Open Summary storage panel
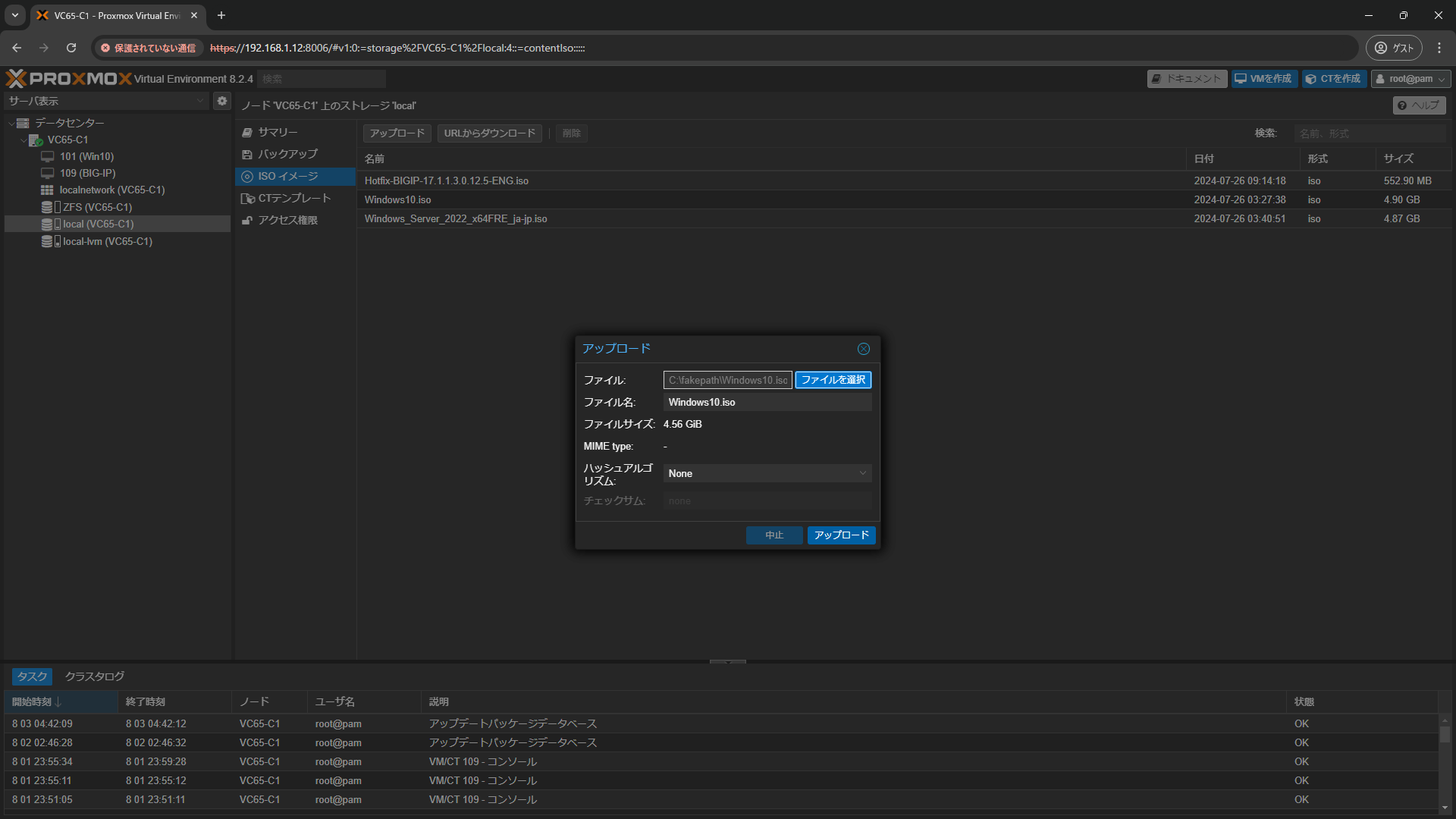This screenshot has height=819, width=1456. point(296,133)
